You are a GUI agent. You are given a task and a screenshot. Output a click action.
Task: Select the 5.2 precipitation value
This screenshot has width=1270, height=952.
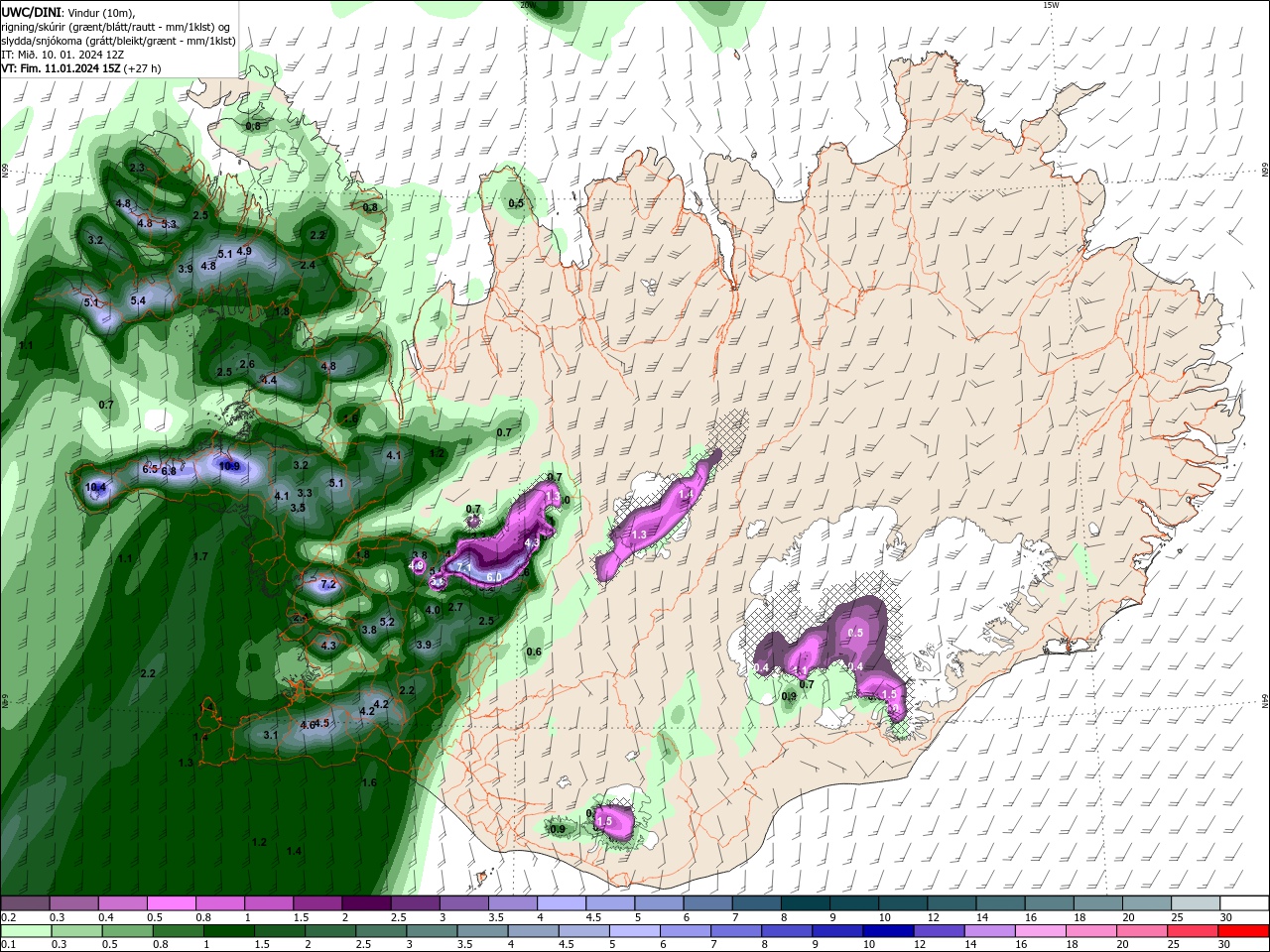point(388,623)
